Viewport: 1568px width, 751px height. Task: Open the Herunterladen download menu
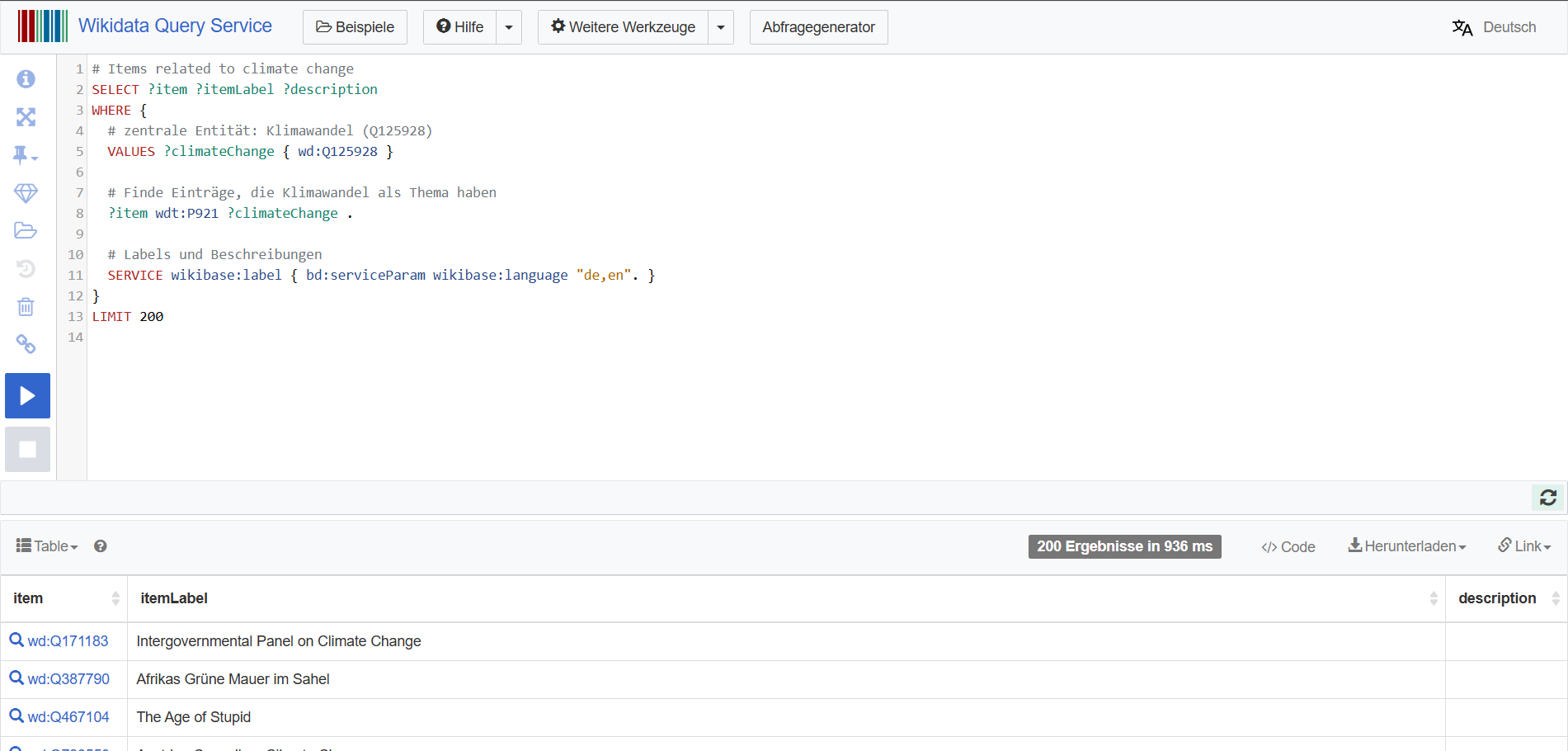coord(1407,546)
